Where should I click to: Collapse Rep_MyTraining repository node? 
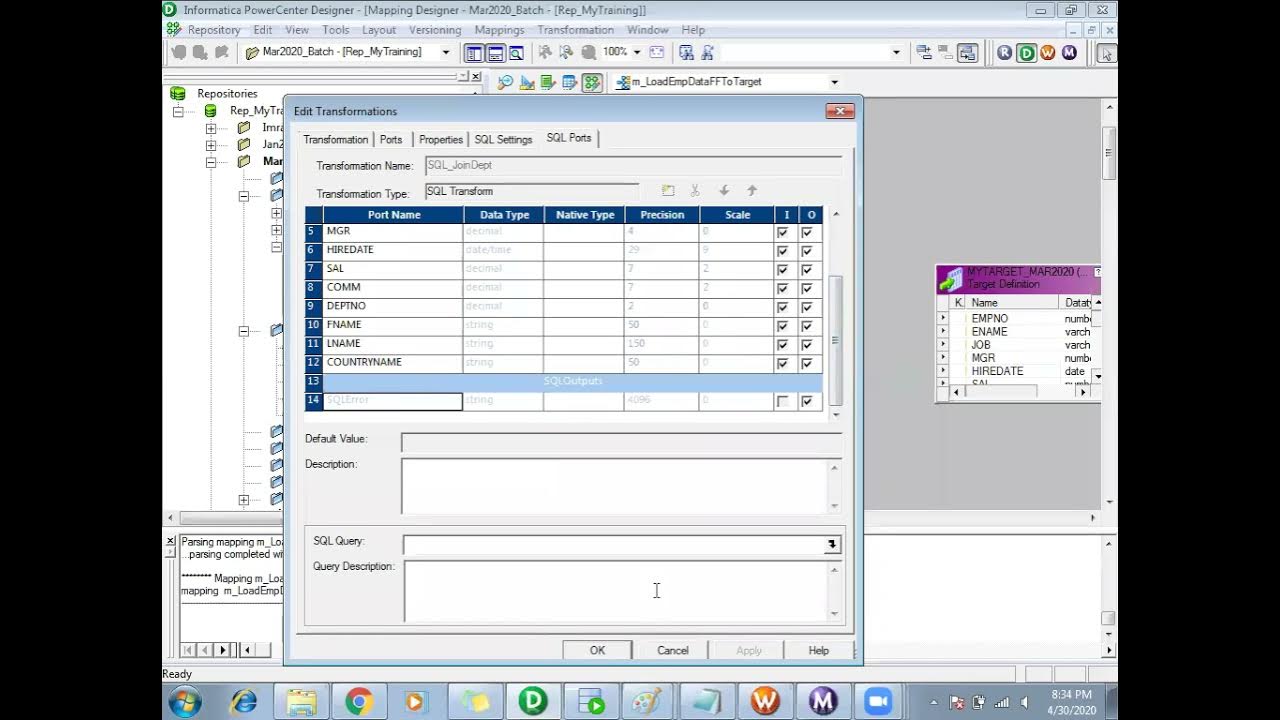(x=179, y=111)
